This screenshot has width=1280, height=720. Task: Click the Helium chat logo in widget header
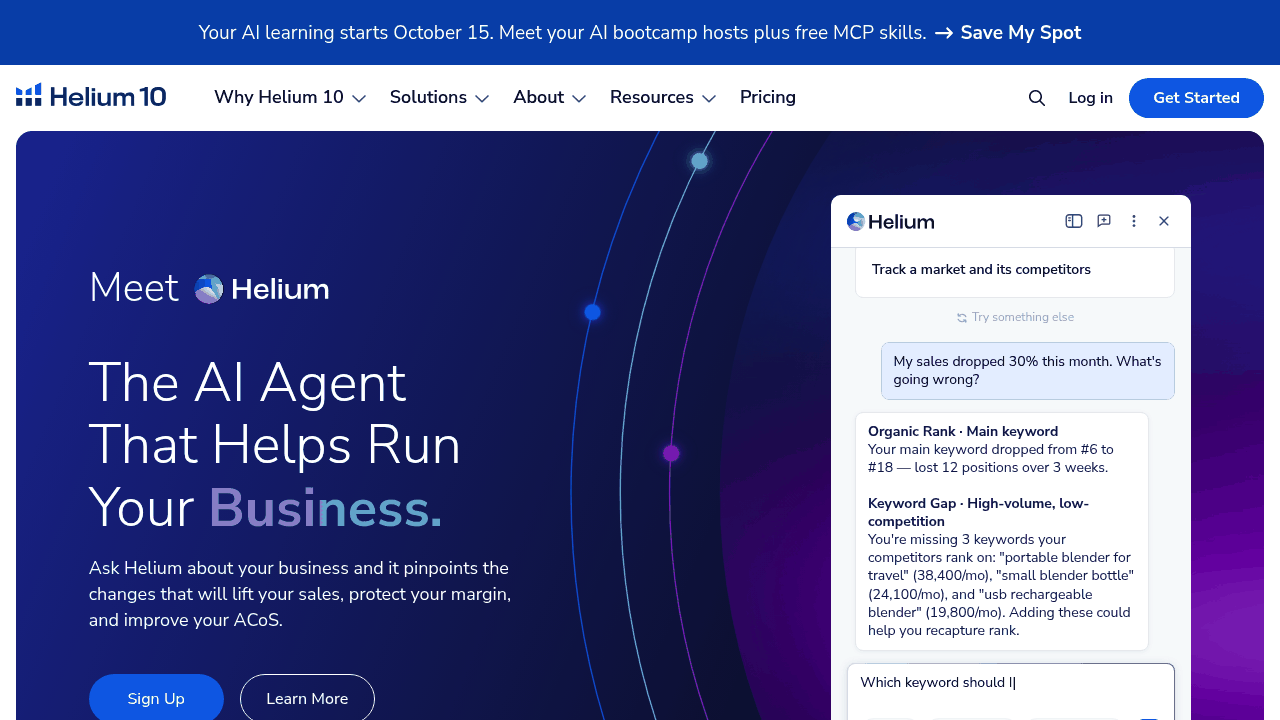(x=890, y=221)
